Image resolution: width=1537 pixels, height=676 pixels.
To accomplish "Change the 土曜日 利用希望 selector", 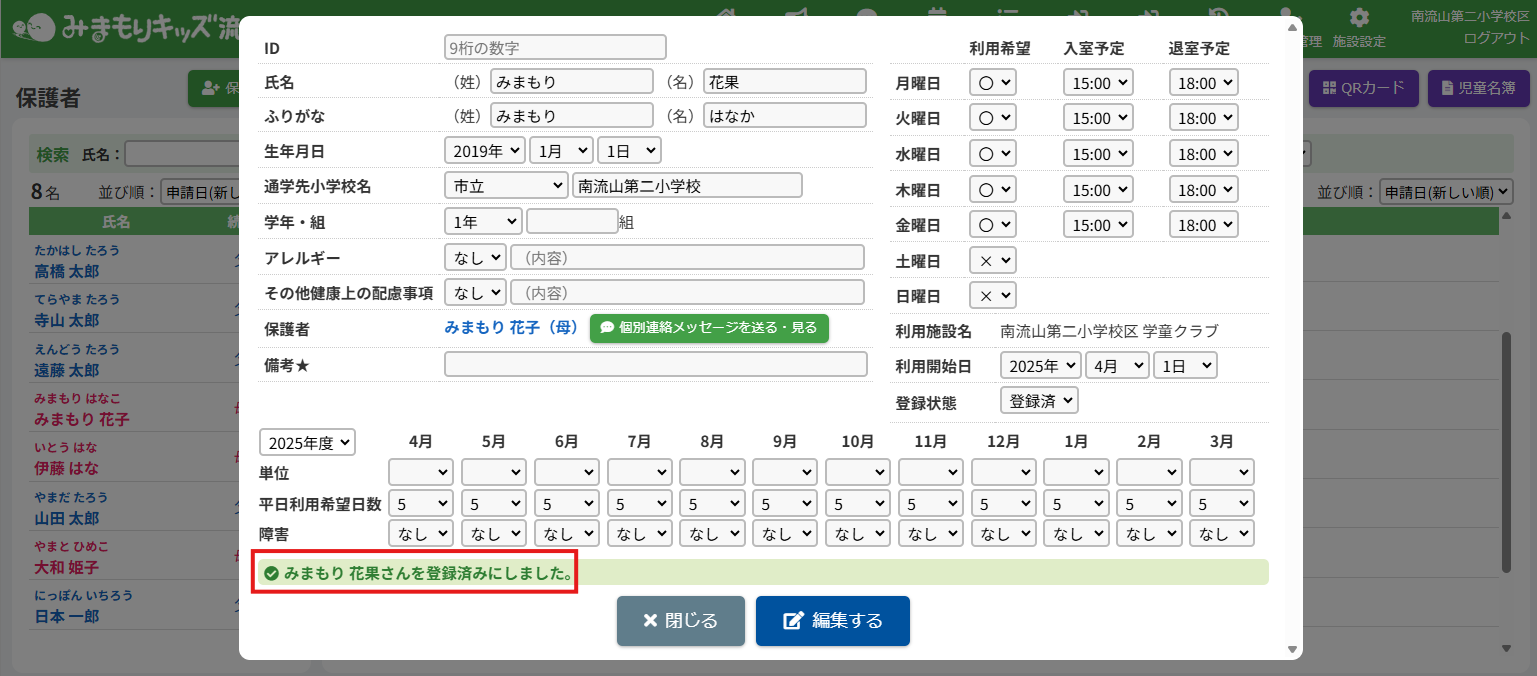I will click(x=992, y=260).
